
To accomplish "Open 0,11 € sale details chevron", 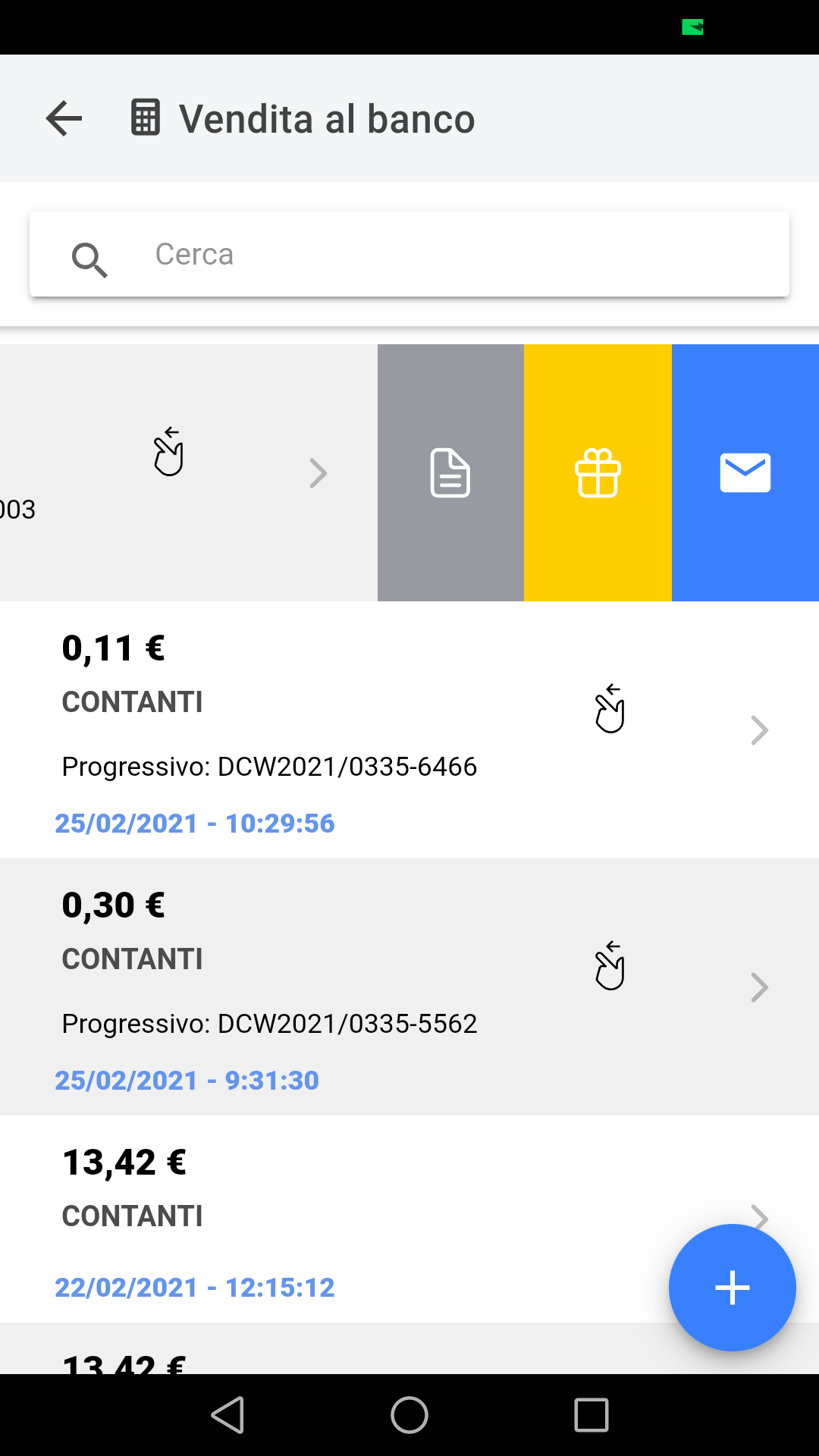I will point(759,730).
